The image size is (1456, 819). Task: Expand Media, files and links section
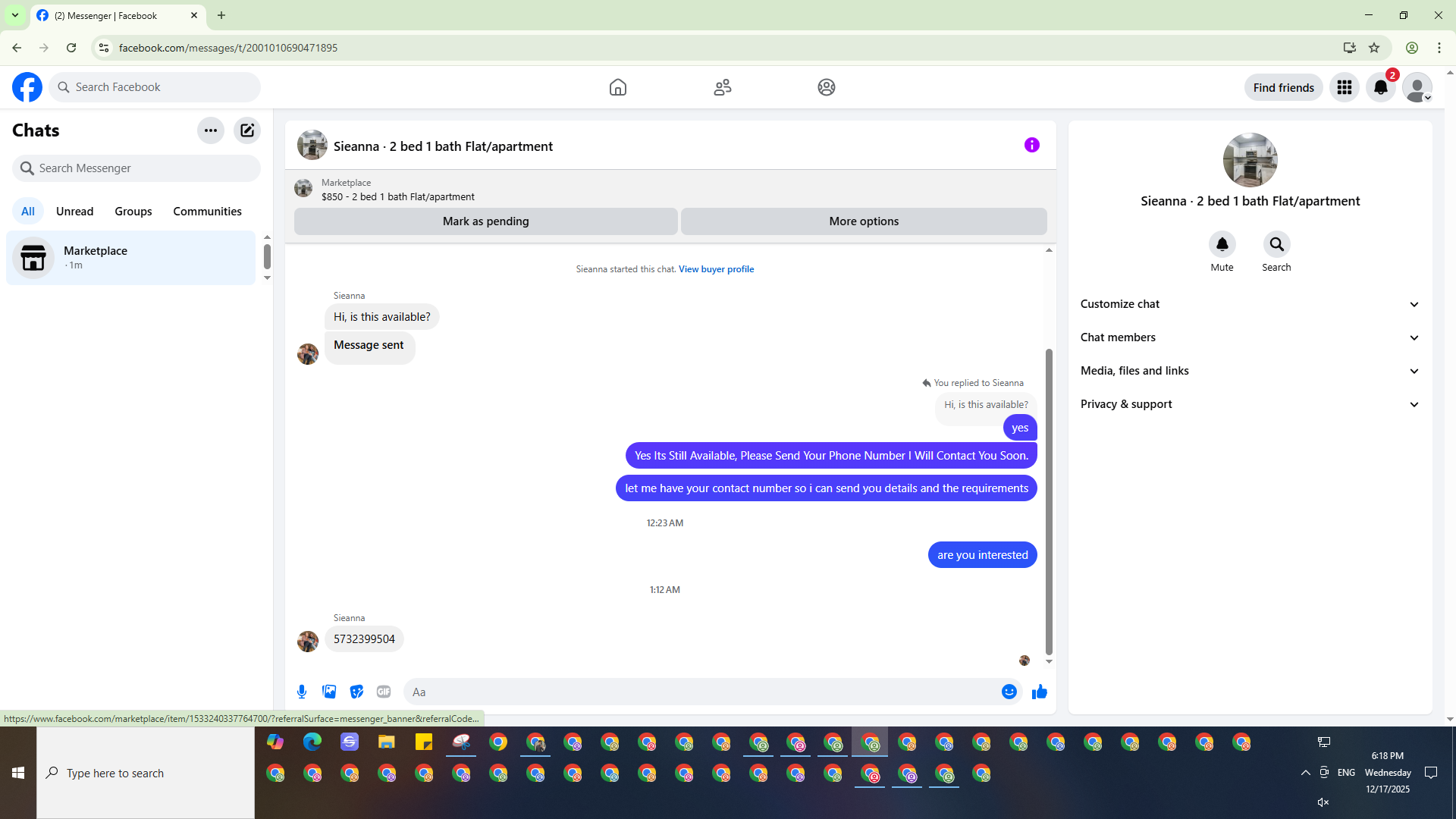tap(1249, 371)
